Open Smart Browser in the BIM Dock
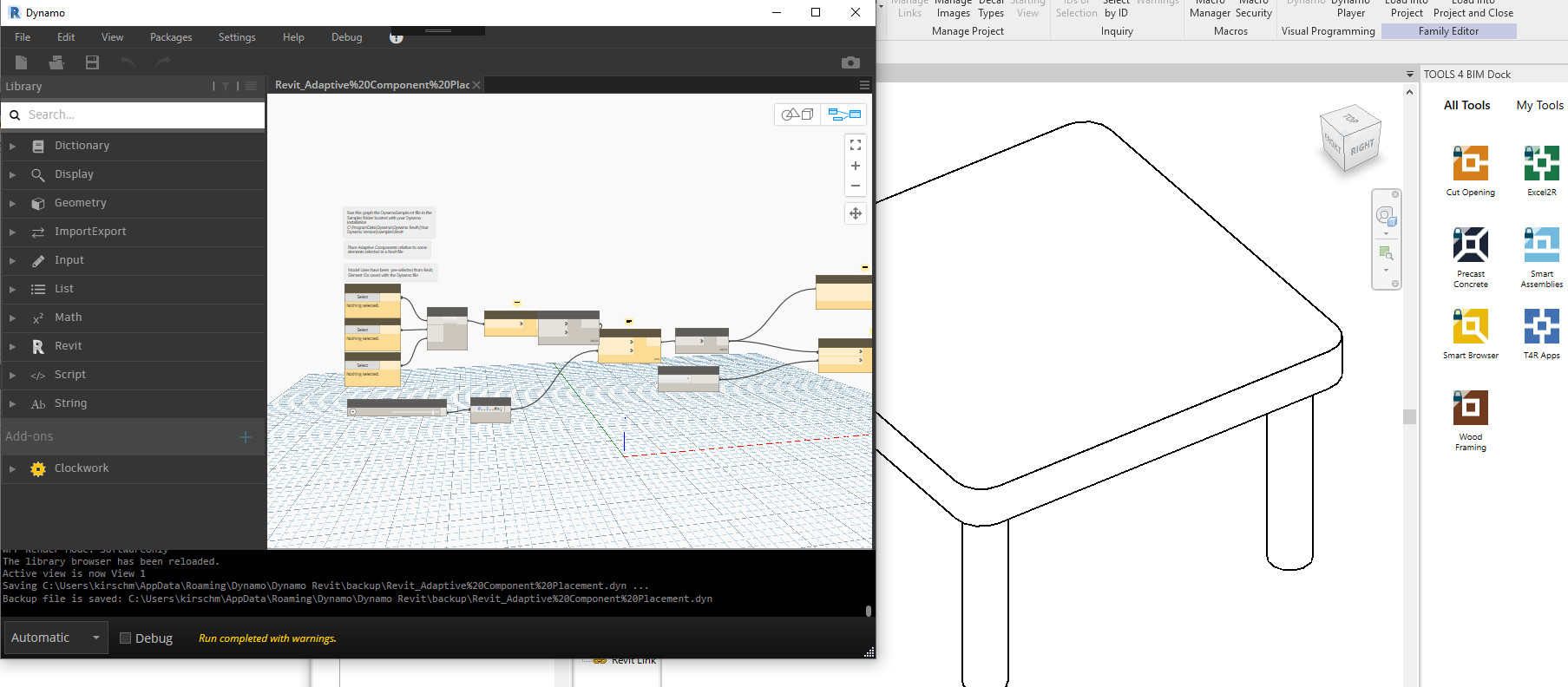Viewport: 1568px width, 687px height. tap(1471, 334)
